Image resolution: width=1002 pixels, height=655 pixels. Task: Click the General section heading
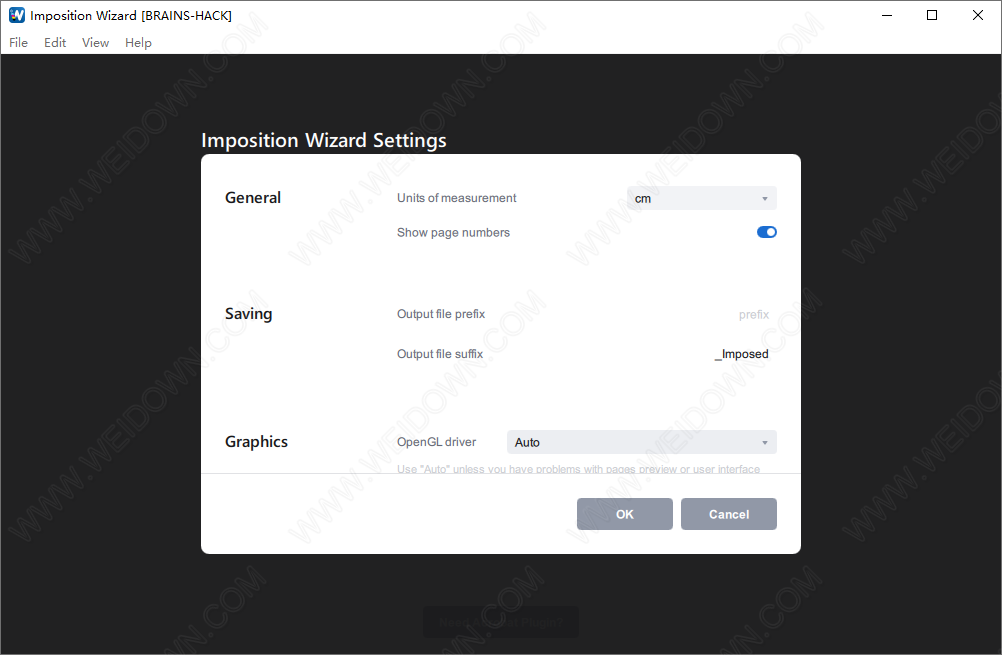(252, 197)
